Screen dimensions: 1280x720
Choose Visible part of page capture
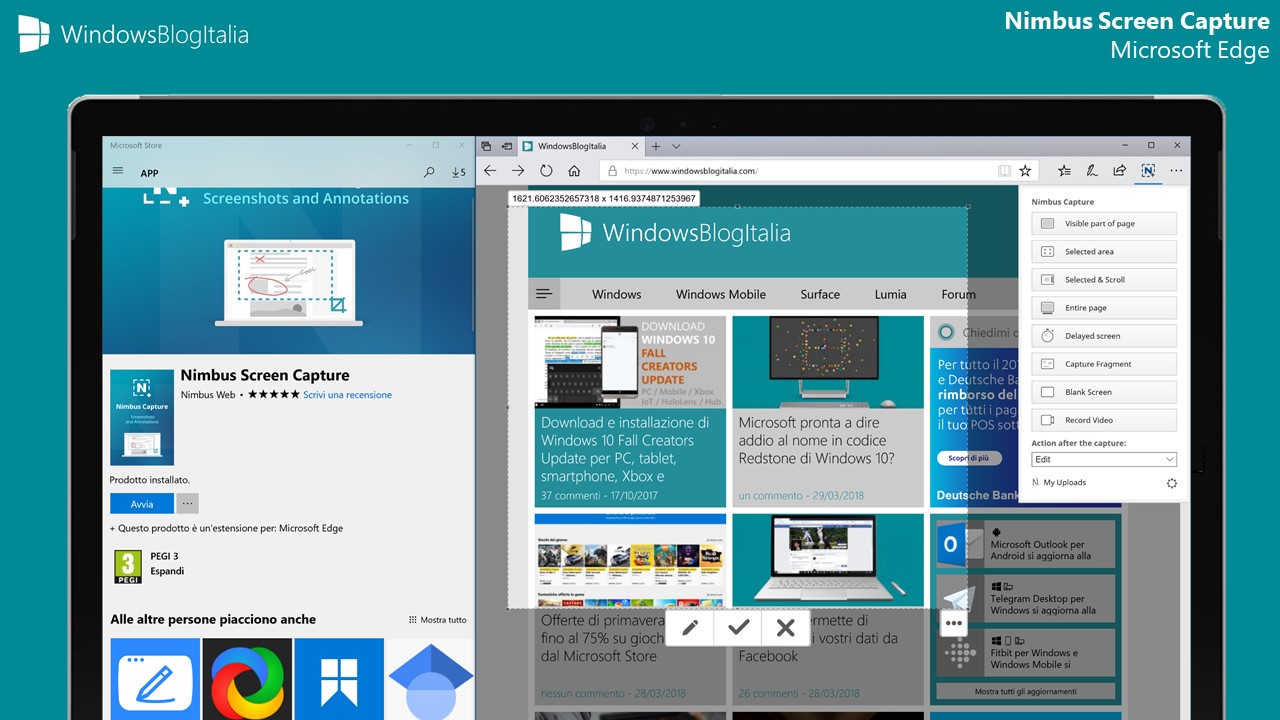[x=1104, y=224]
